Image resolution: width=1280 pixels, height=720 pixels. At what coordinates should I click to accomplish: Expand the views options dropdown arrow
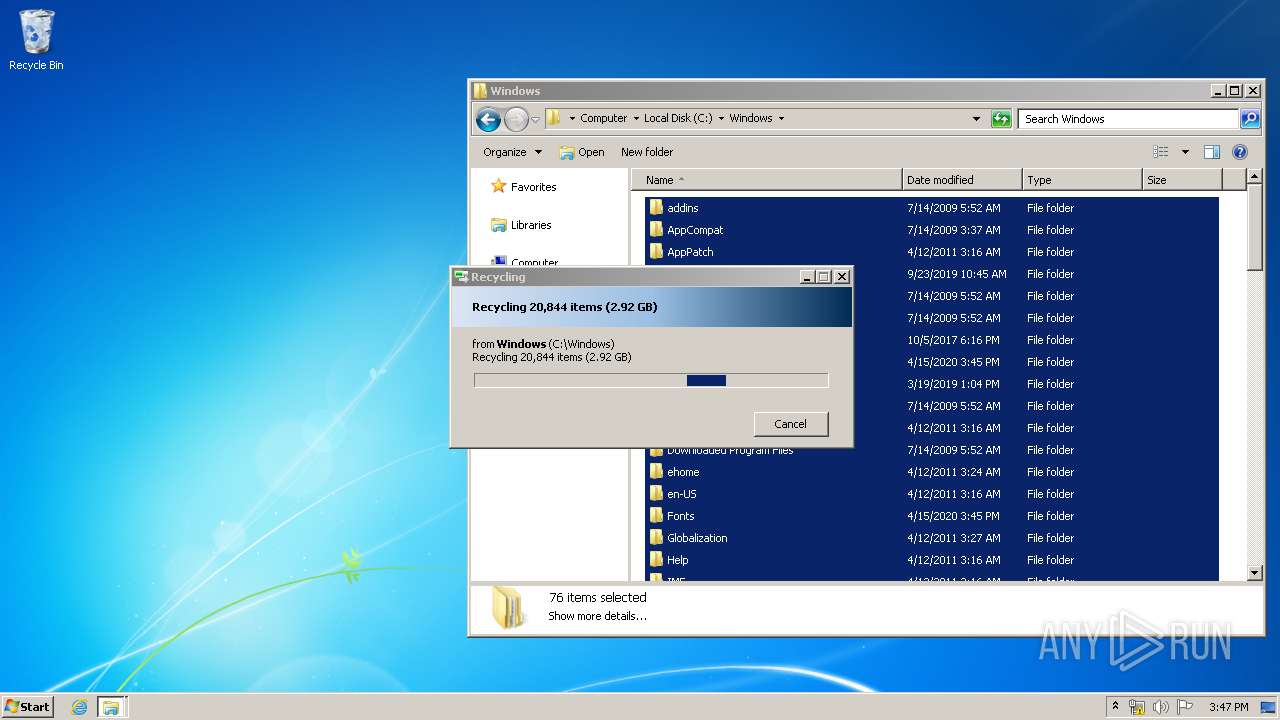click(x=1185, y=152)
